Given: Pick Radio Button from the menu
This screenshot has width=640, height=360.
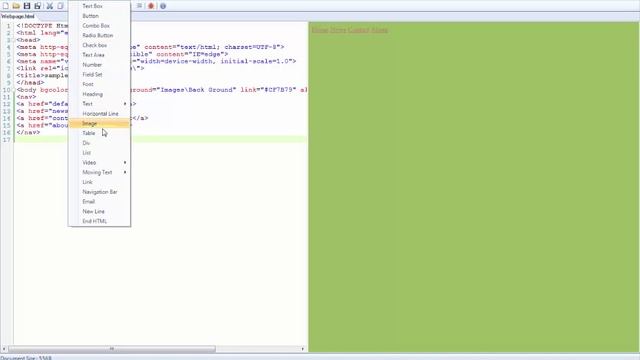Looking at the screenshot, I should [x=100, y=36].
